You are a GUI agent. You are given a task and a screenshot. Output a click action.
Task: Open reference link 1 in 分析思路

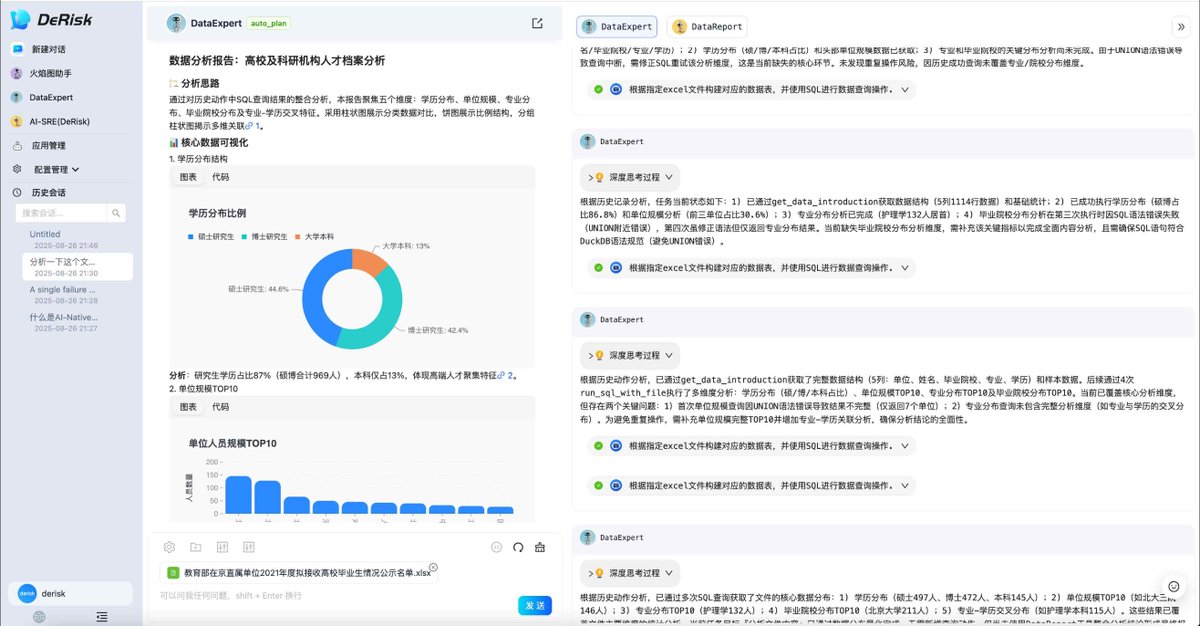255,126
